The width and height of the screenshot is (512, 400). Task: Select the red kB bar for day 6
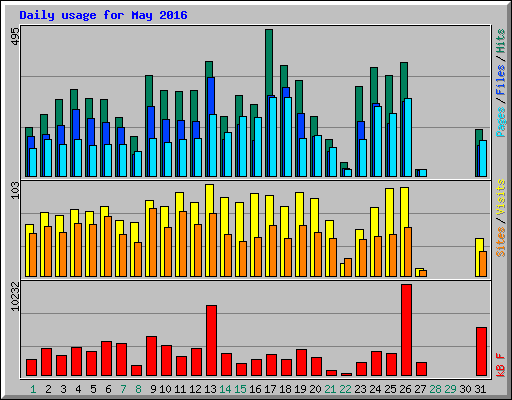click(x=107, y=358)
